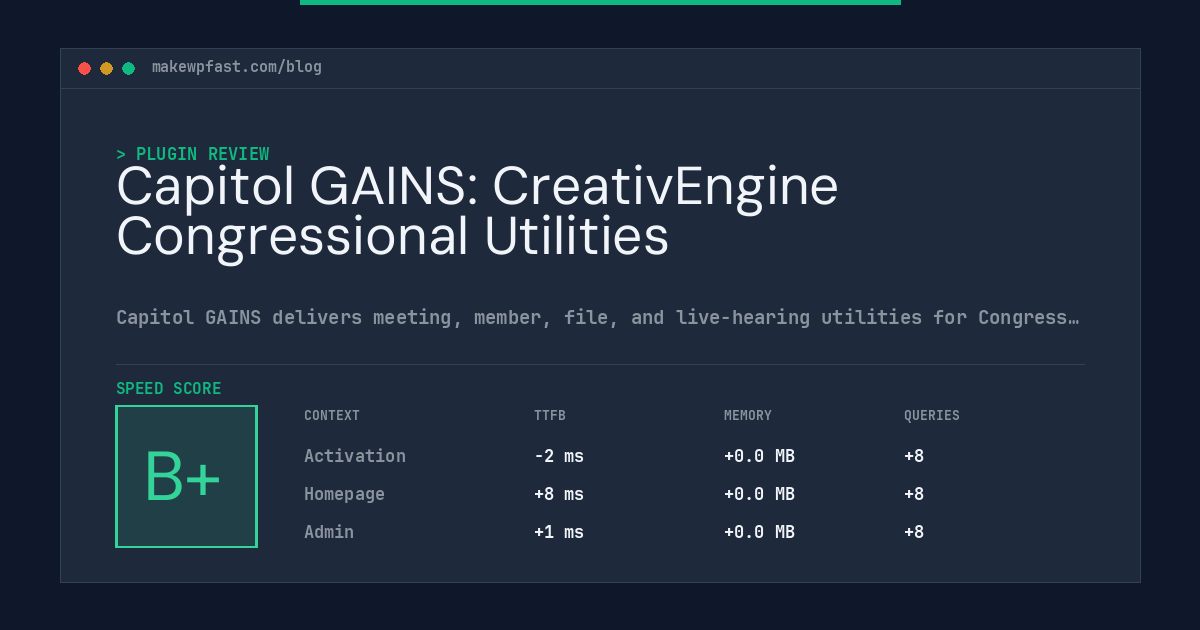Click the yellow window dot
Image resolution: width=1200 pixels, height=630 pixels.
(107, 68)
